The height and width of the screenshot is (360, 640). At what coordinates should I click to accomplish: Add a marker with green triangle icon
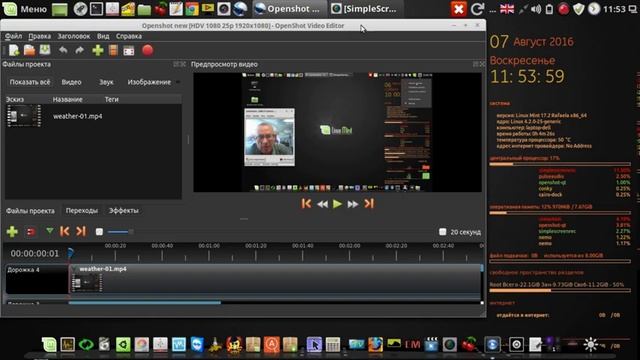pyautogui.click(x=49, y=231)
